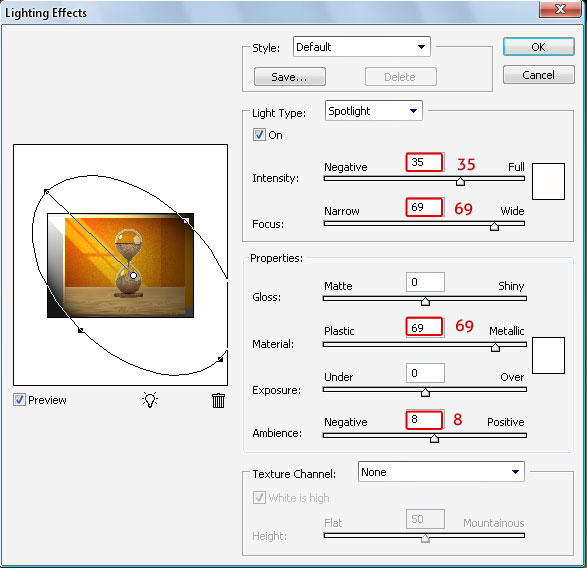Click the Intensity slider thumb

click(460, 182)
